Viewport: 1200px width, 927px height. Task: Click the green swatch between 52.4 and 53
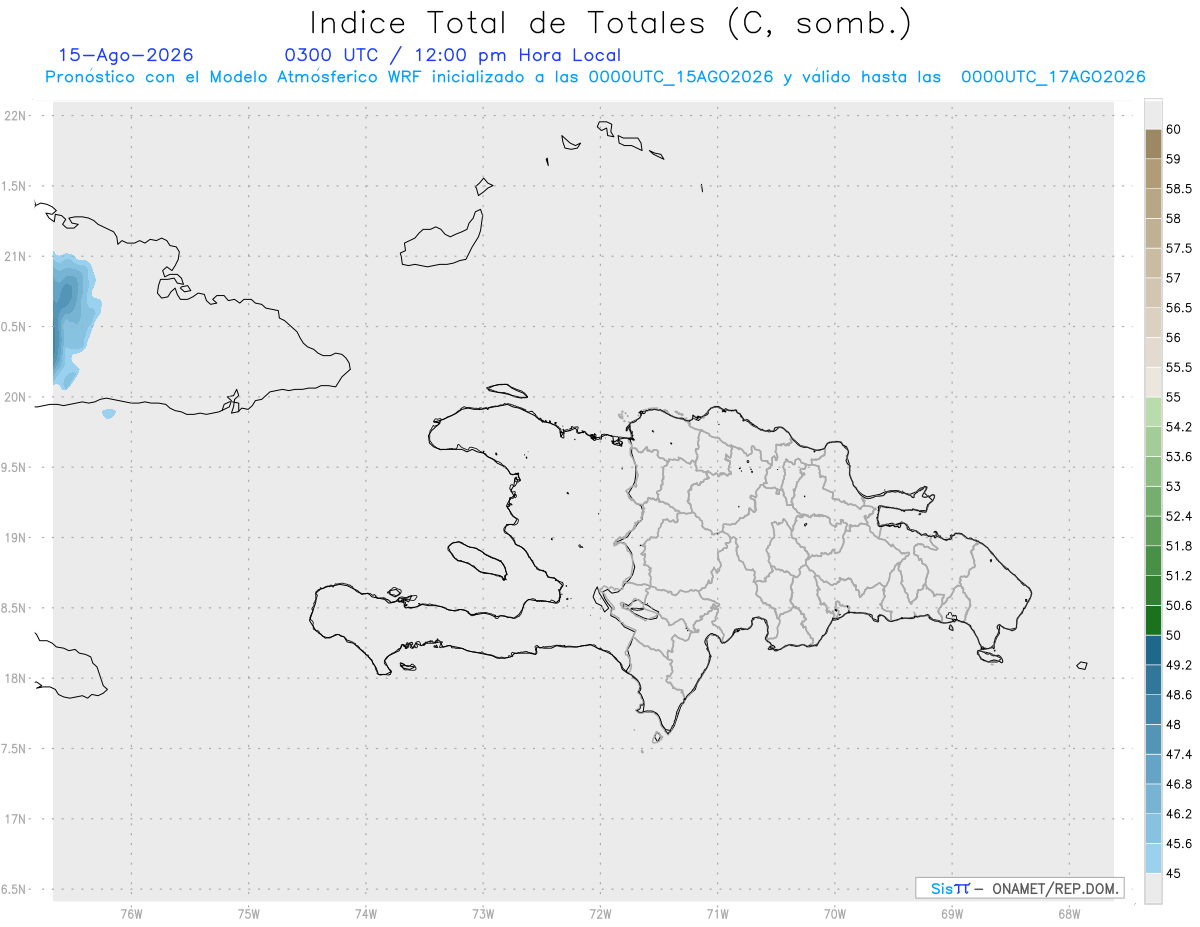[1153, 501]
